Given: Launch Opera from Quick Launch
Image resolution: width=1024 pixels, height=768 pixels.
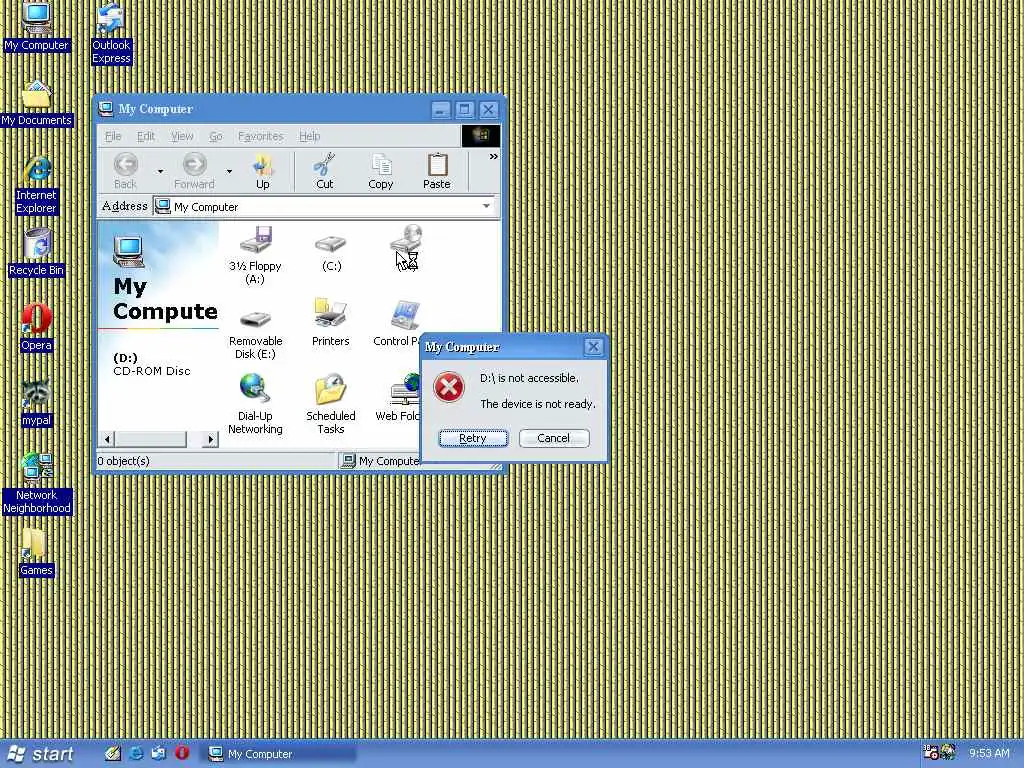Looking at the screenshot, I should [x=182, y=754].
